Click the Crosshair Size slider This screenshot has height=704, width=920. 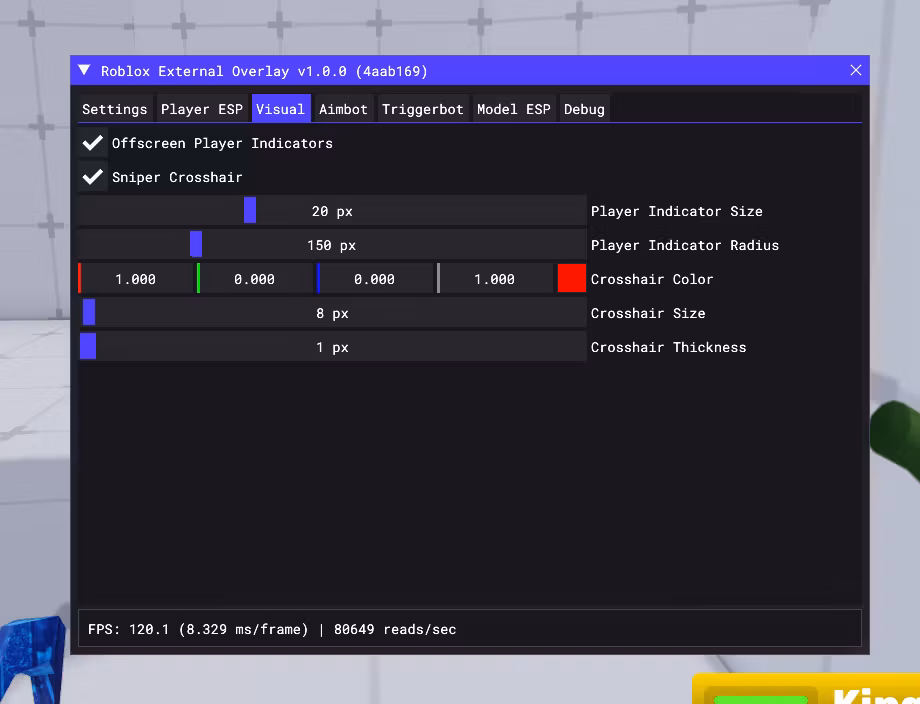[332, 313]
